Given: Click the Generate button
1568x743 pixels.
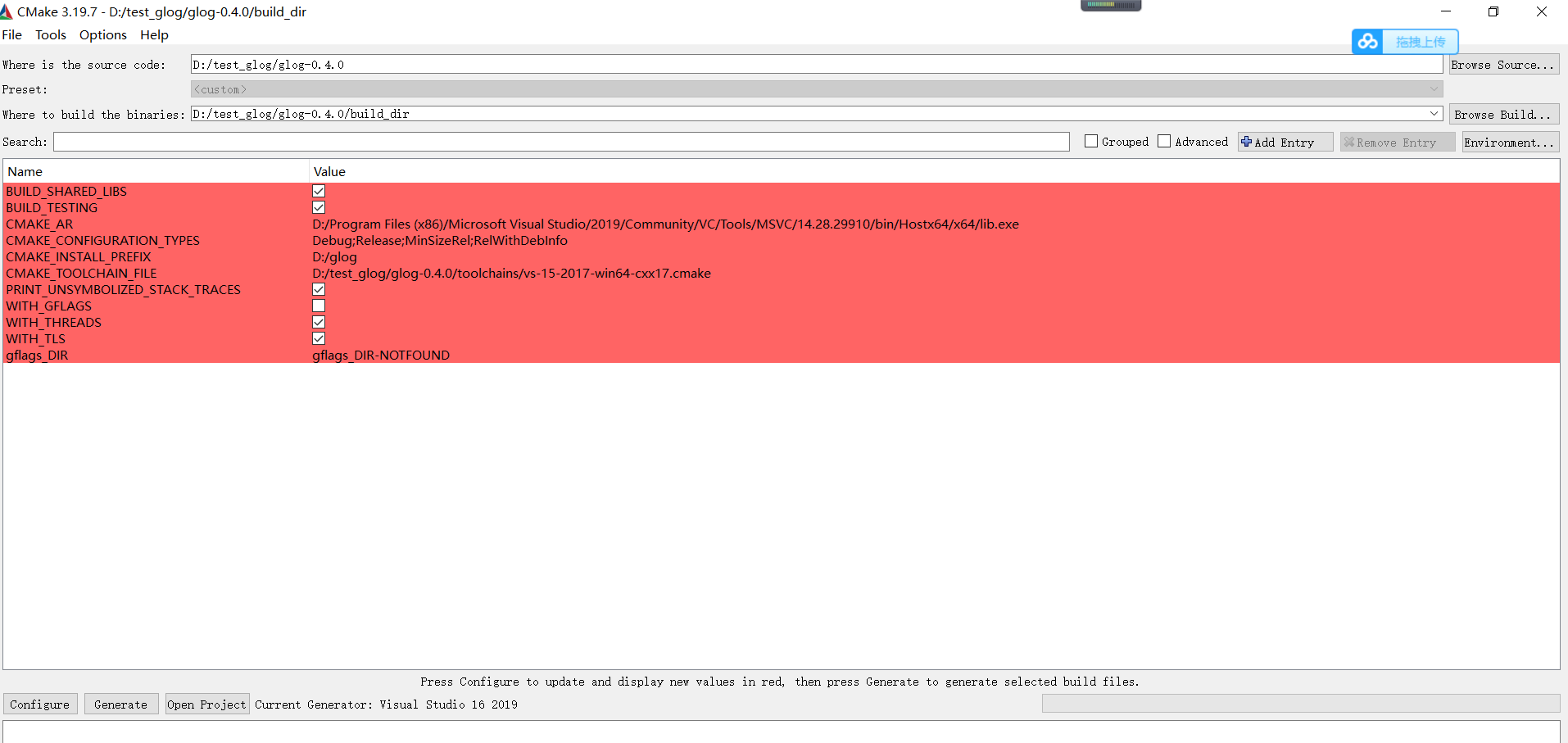Looking at the screenshot, I should click(x=121, y=704).
